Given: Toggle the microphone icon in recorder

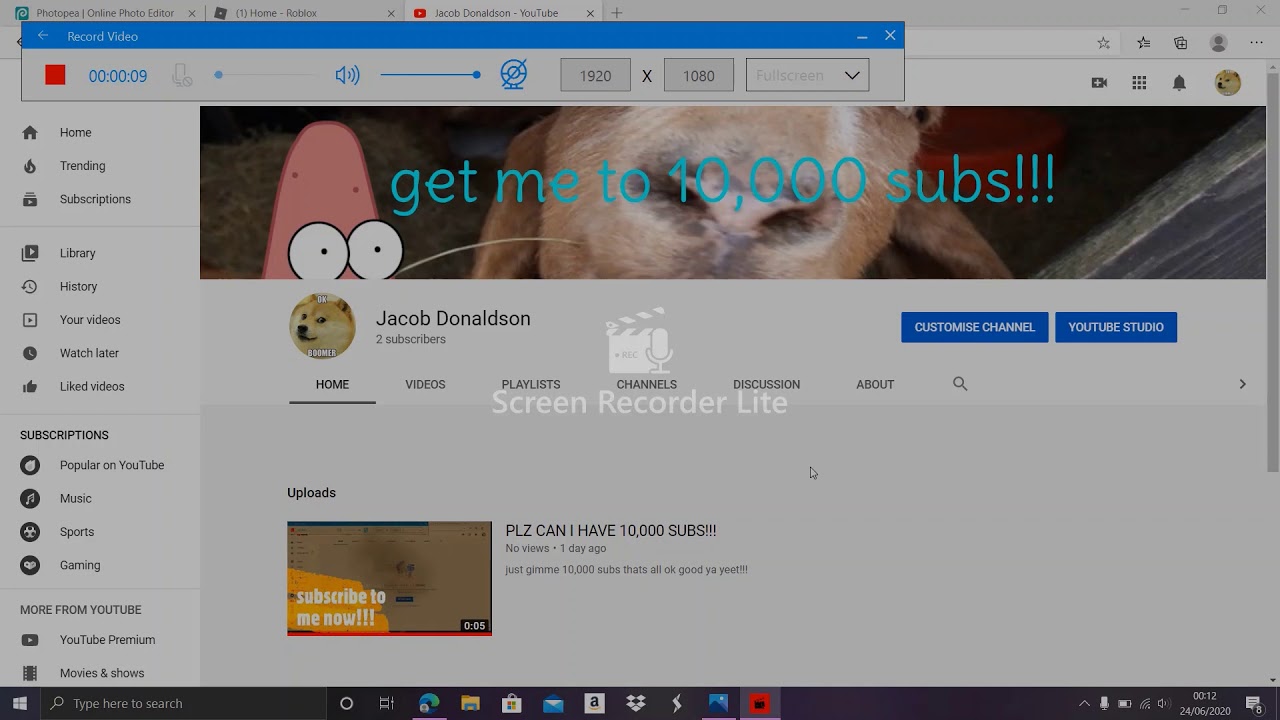Looking at the screenshot, I should click(182, 75).
